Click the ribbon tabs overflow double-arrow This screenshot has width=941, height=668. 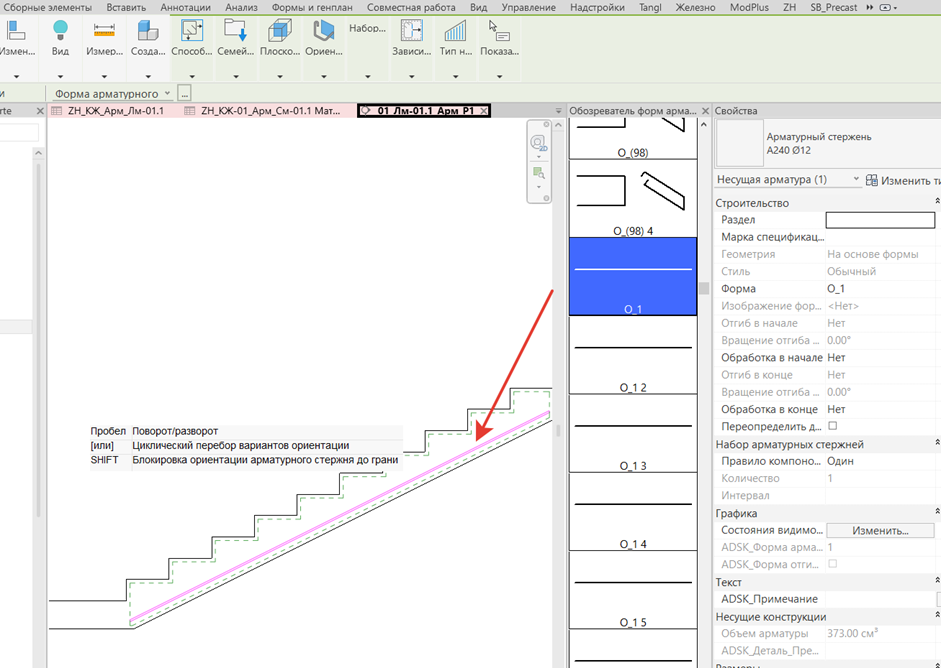point(870,8)
